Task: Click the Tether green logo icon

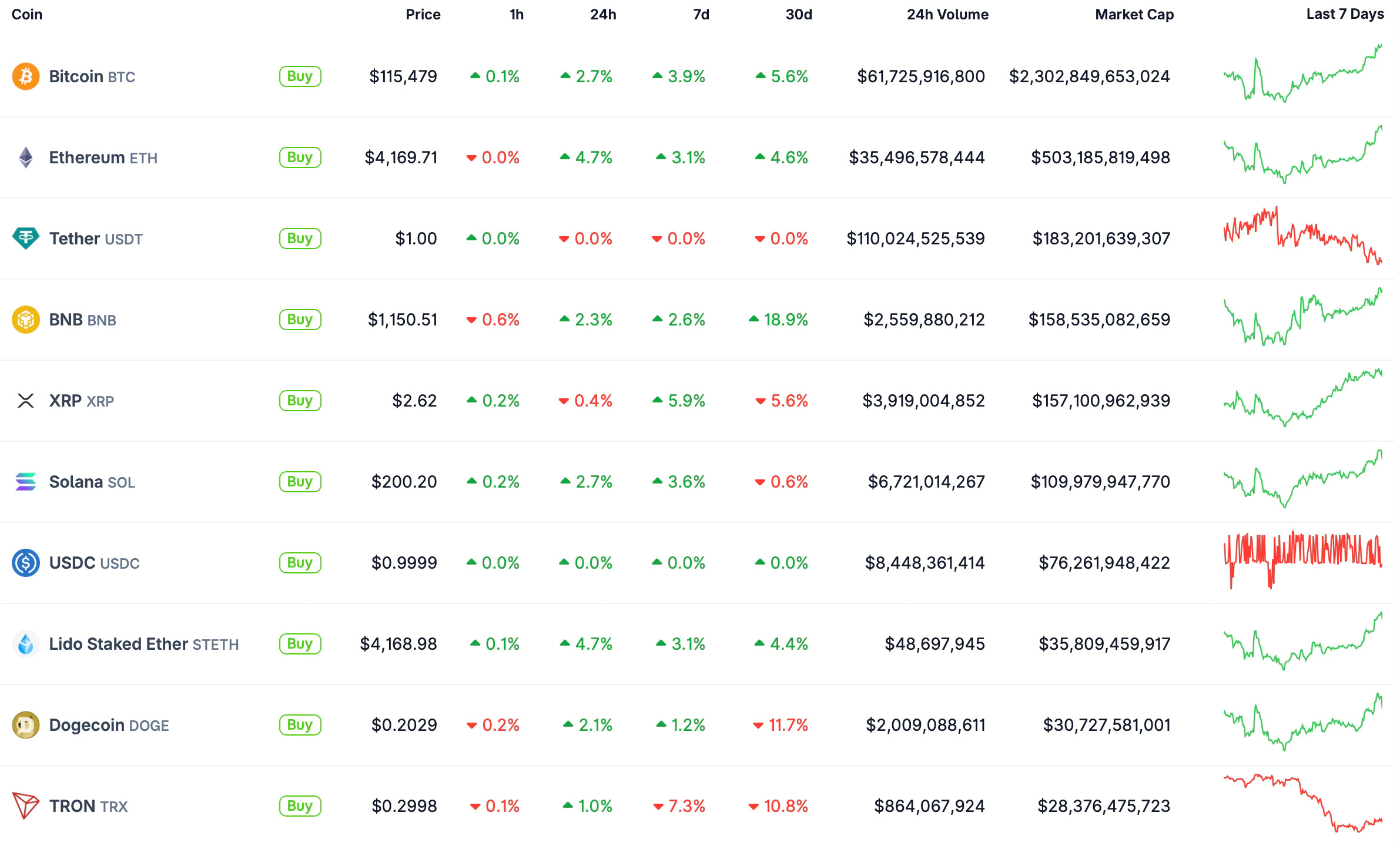Action: 26,239
